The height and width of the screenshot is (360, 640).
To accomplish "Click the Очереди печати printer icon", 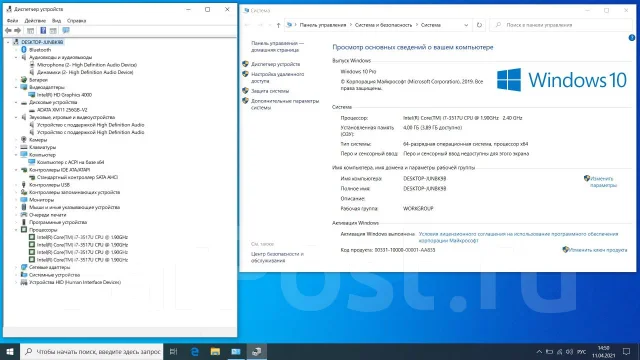I will pyautogui.click(x=24, y=215).
